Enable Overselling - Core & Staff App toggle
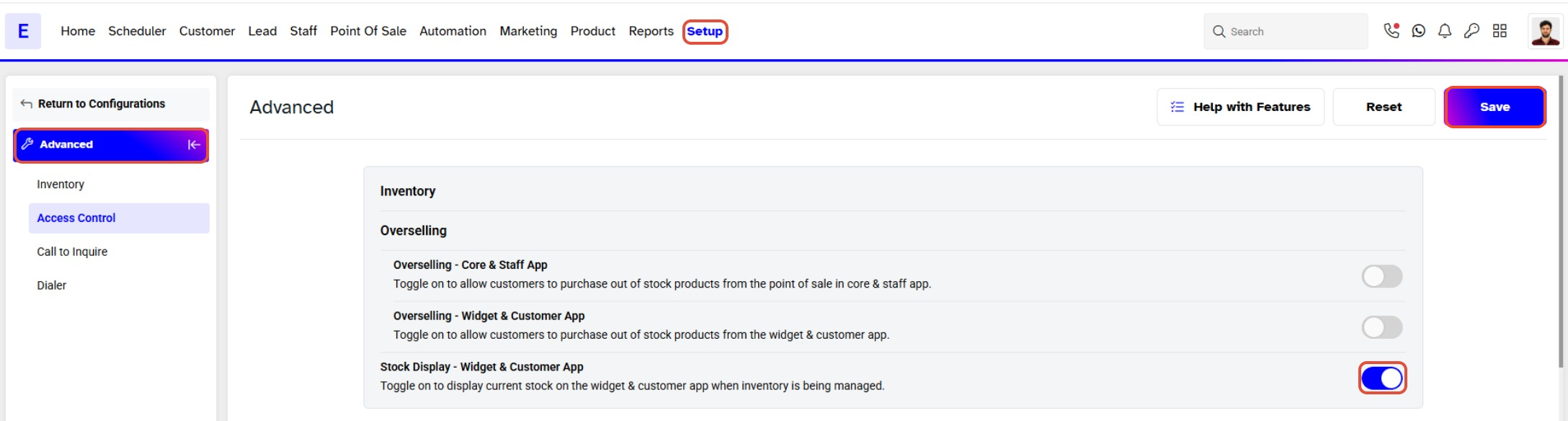1568x421 pixels. (1381, 276)
